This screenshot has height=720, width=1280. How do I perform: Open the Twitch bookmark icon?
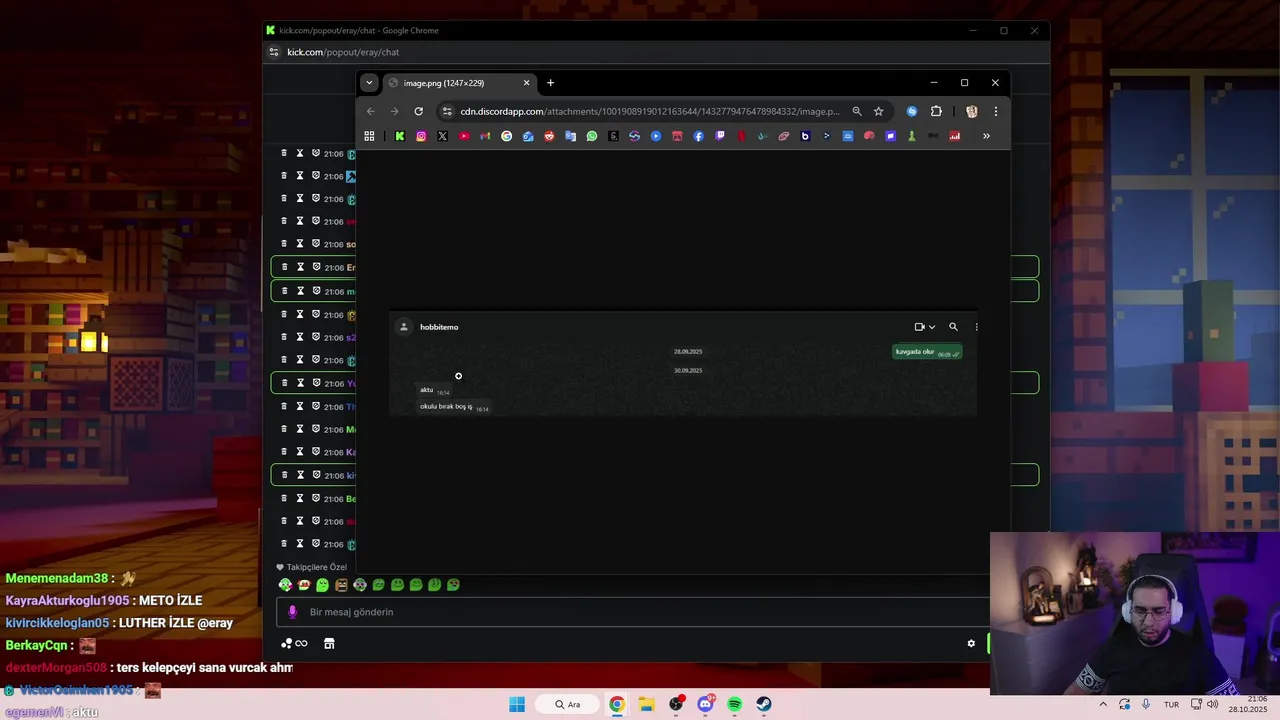(x=720, y=136)
